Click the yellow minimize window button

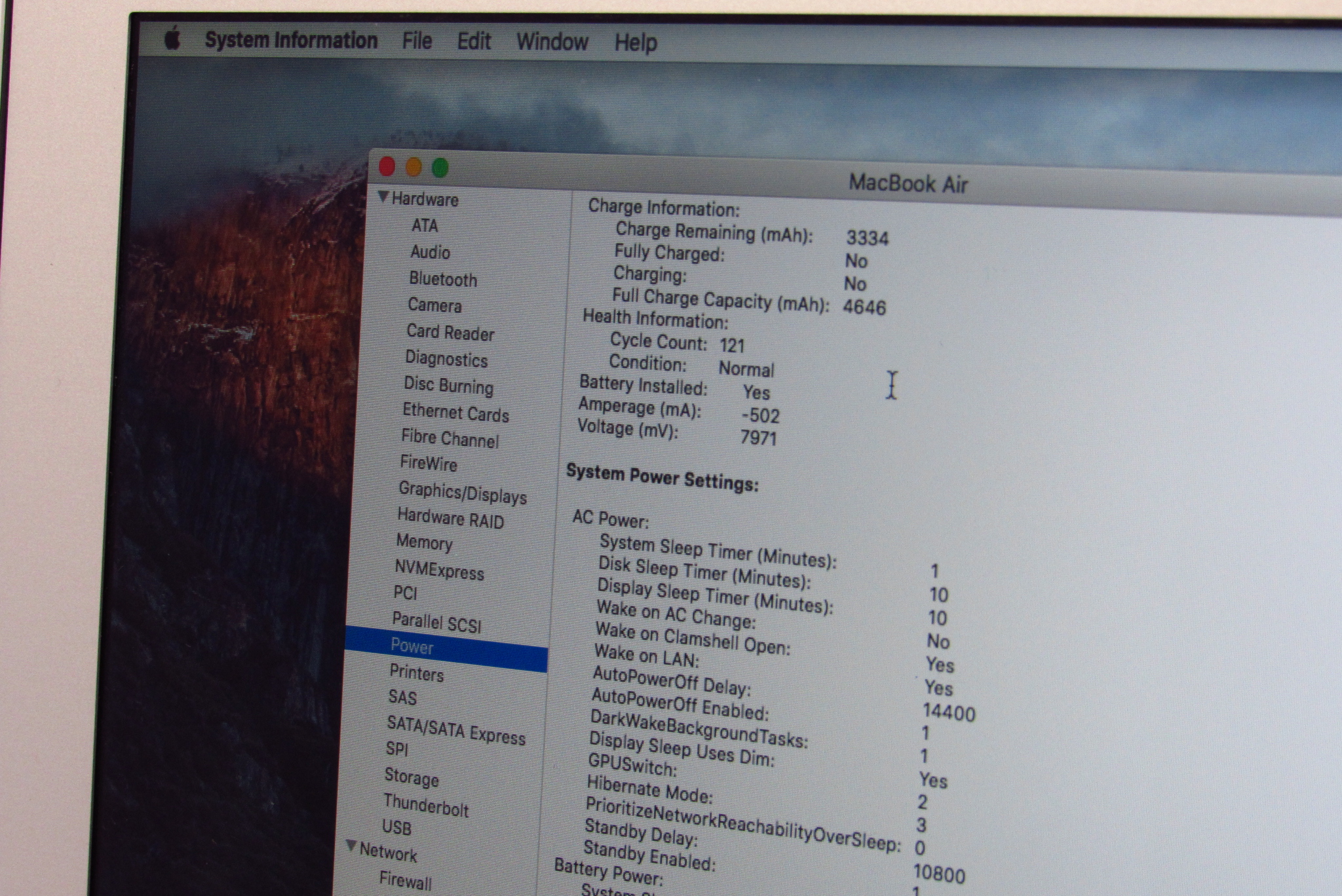tap(413, 168)
